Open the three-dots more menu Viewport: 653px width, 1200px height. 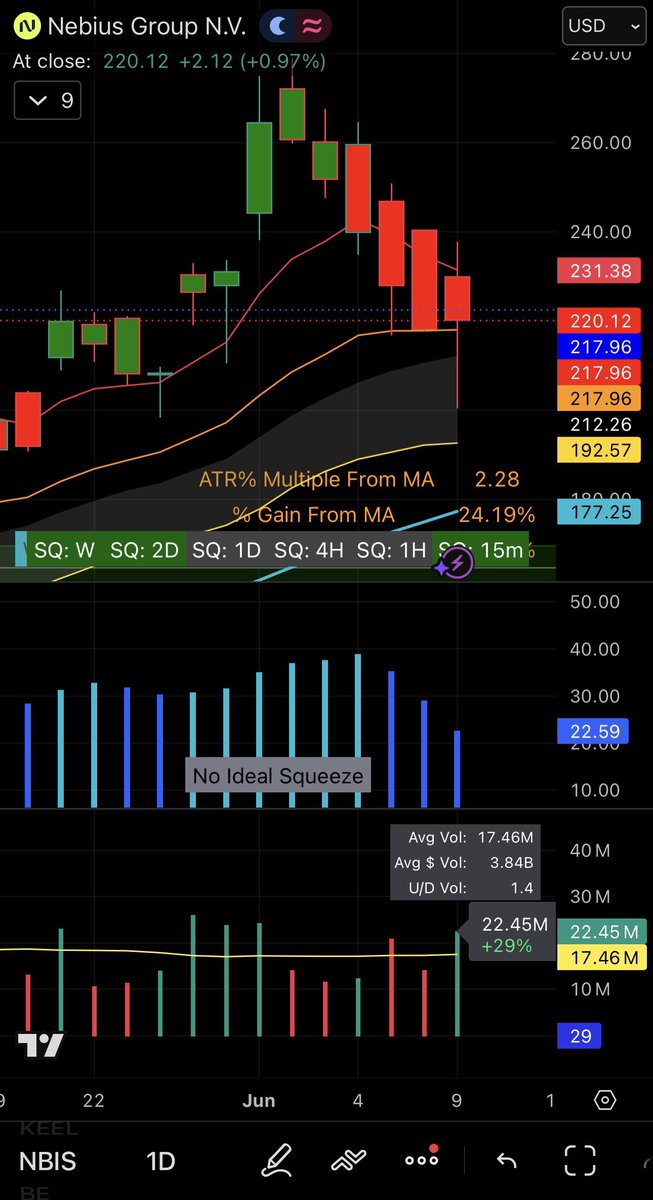click(x=421, y=1159)
